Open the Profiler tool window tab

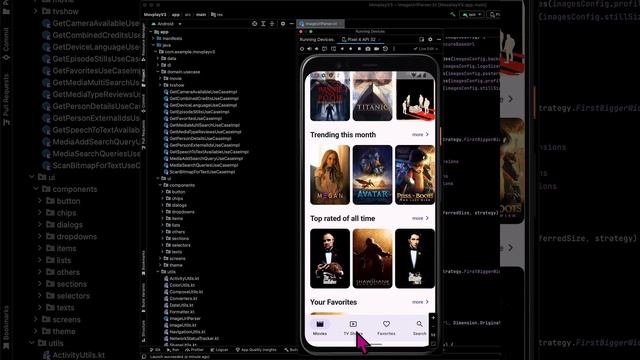(x=194, y=350)
